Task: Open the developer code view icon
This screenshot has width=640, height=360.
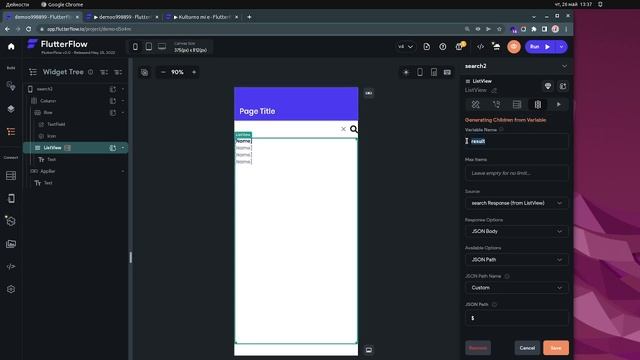Action: (480, 47)
